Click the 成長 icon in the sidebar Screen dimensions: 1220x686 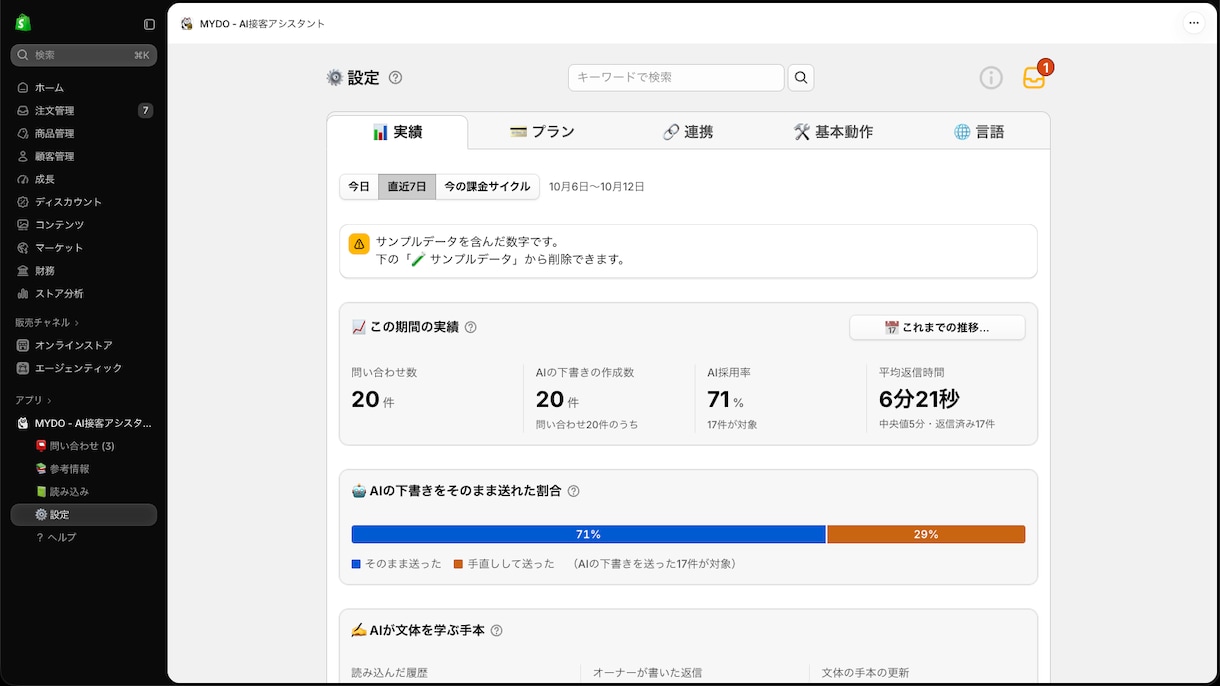tap(23, 180)
